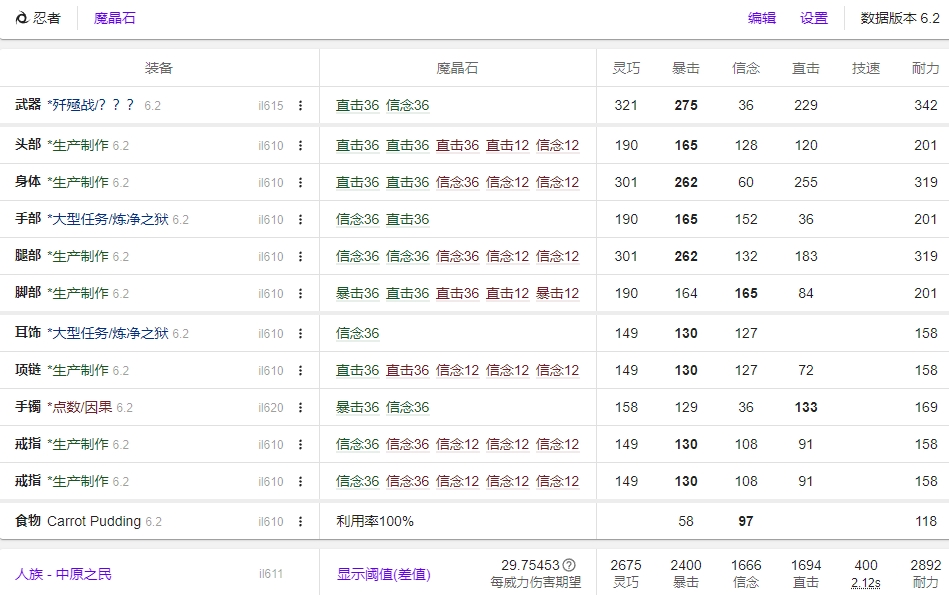Click the 暴击 column header
The height and width of the screenshot is (595, 949).
[x=686, y=68]
